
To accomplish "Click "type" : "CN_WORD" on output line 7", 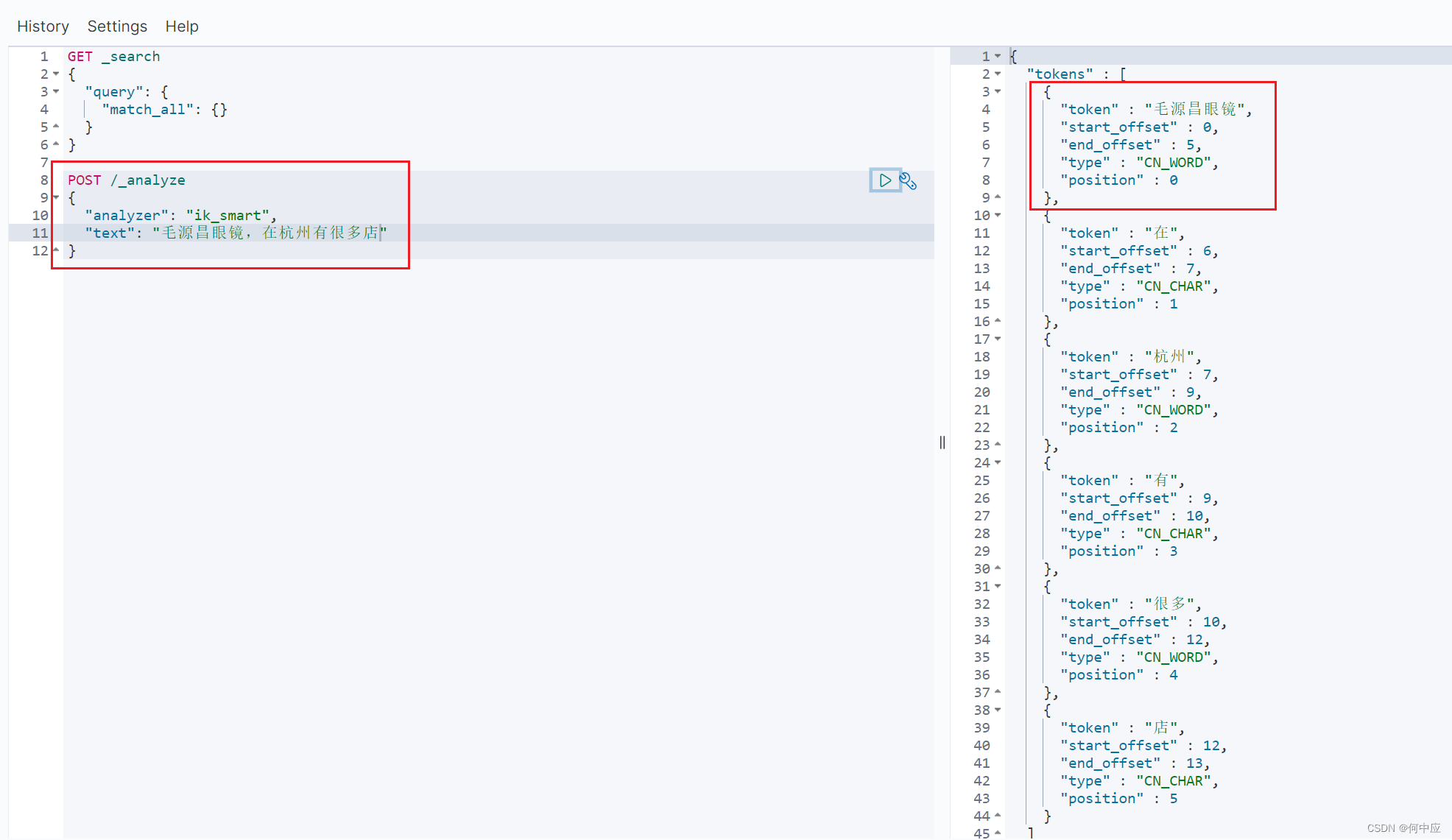I will (x=1139, y=163).
